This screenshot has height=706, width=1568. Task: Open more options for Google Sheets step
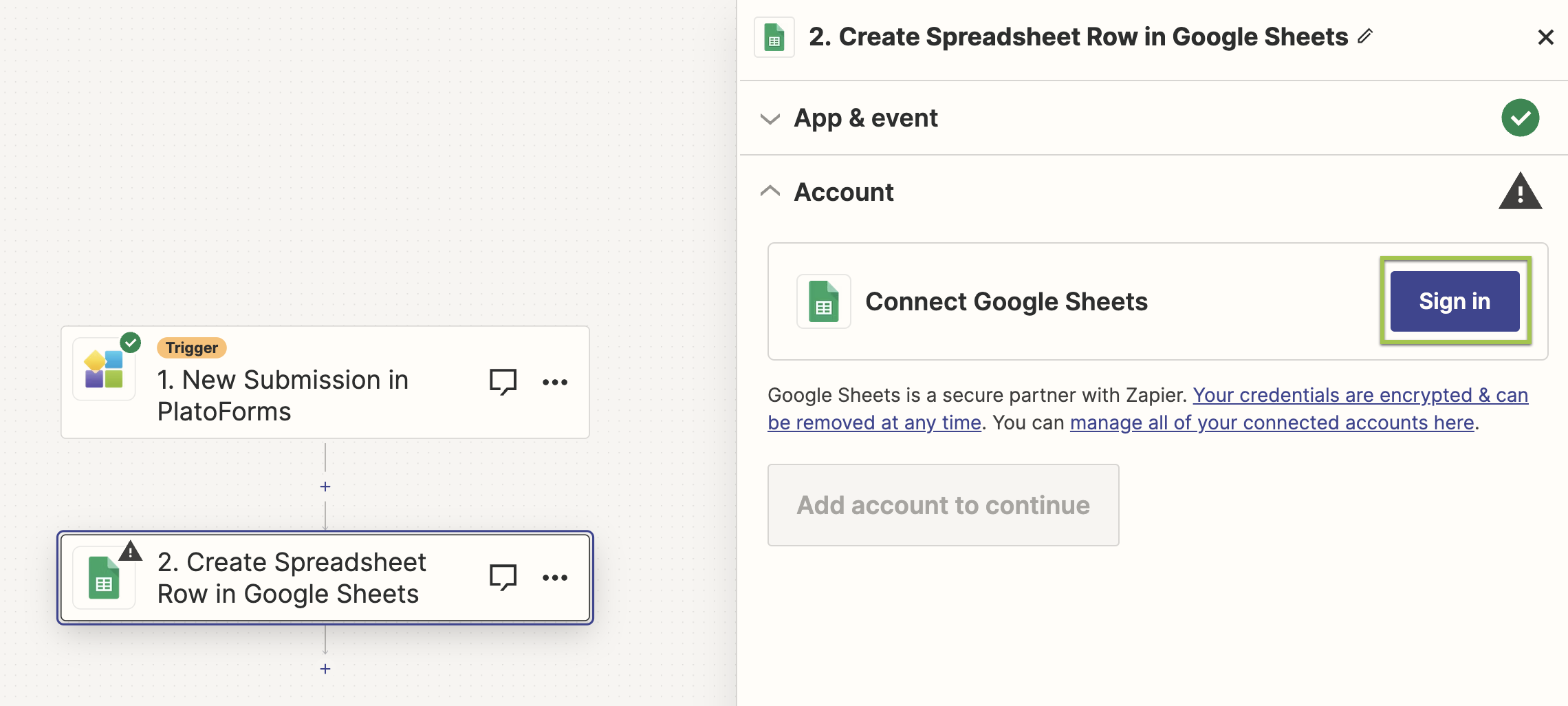coord(555,578)
